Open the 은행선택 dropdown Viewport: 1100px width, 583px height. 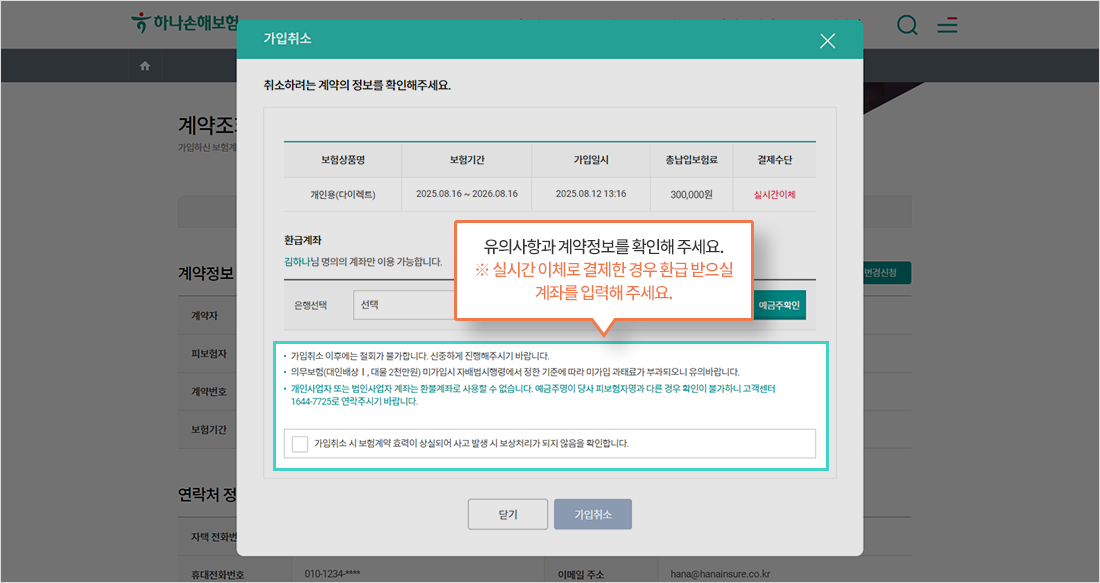[405, 305]
